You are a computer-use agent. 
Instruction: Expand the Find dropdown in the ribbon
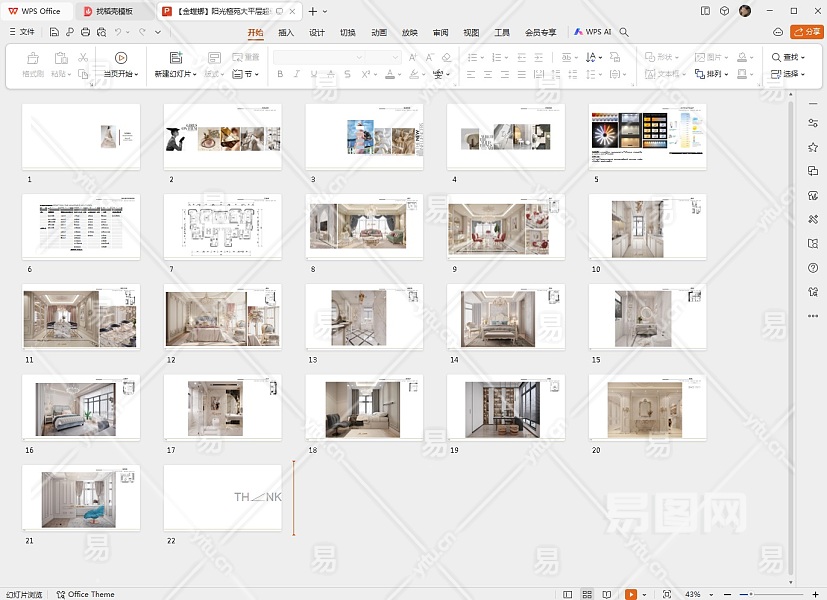coord(803,58)
